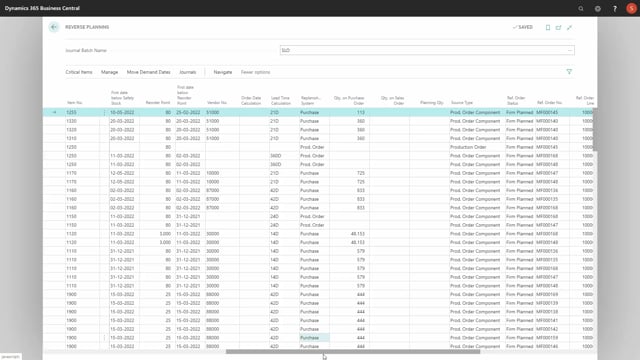
Task: Open the Move Demand Dates menu
Action: (x=148, y=72)
